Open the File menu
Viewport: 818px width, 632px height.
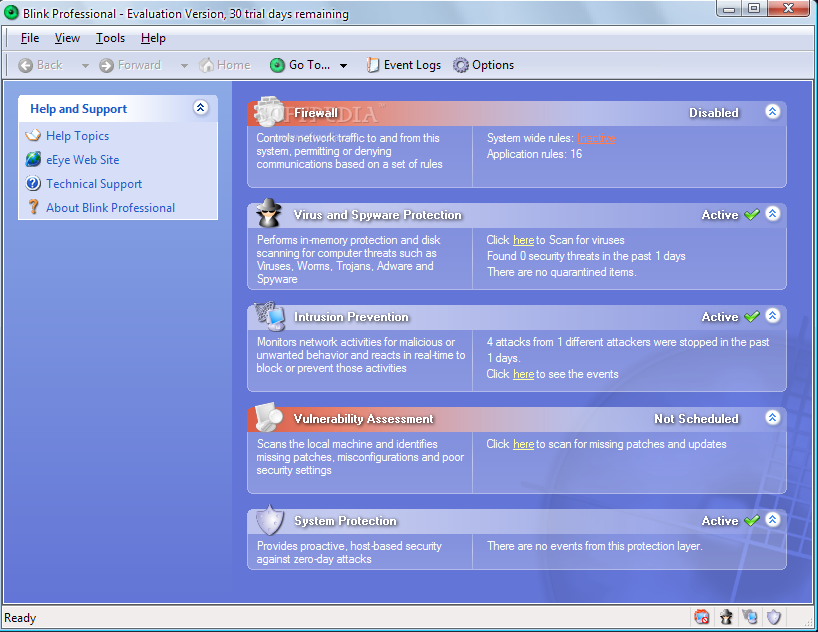coord(30,38)
